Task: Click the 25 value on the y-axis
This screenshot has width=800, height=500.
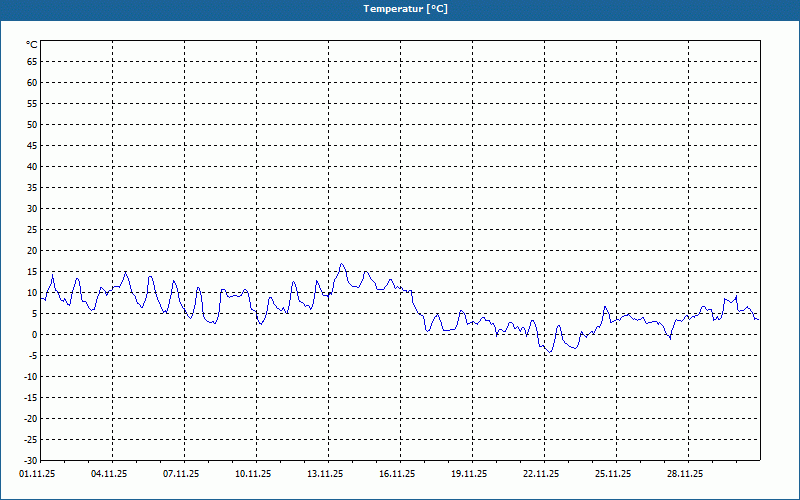Action: (32, 230)
